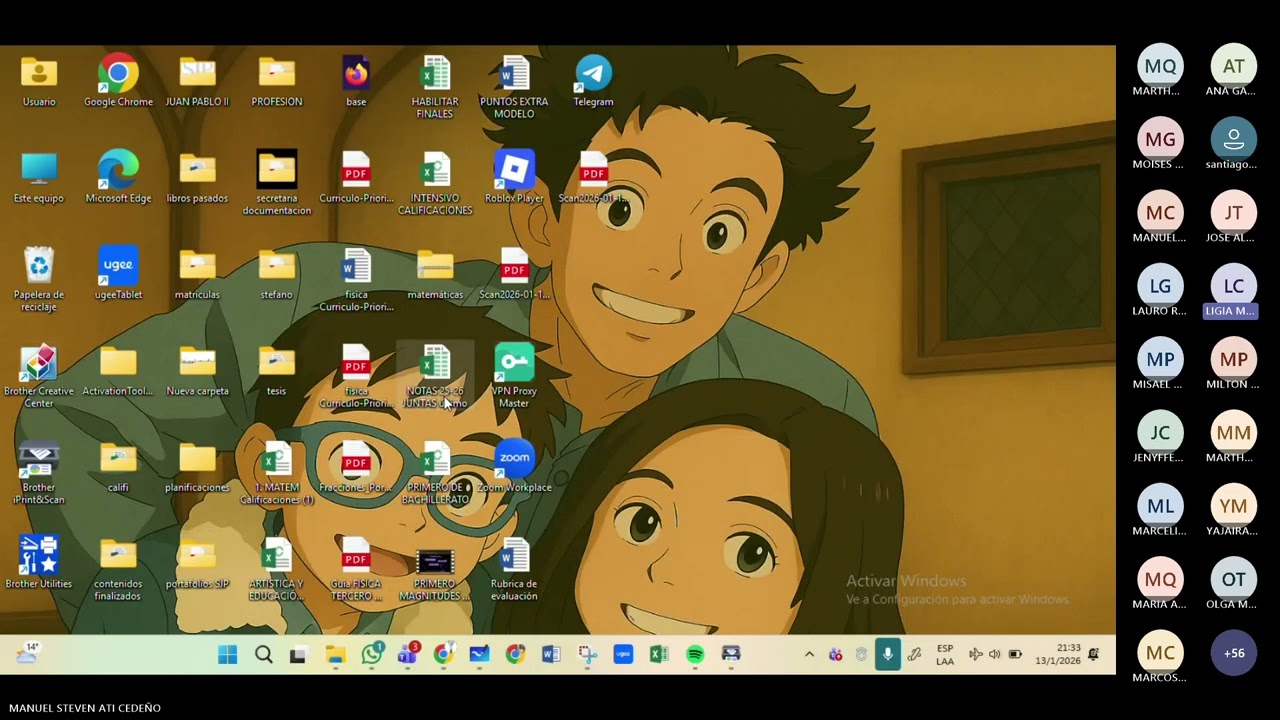
Task: Open Zoom Workplace desktop shortcut
Action: pos(514,467)
